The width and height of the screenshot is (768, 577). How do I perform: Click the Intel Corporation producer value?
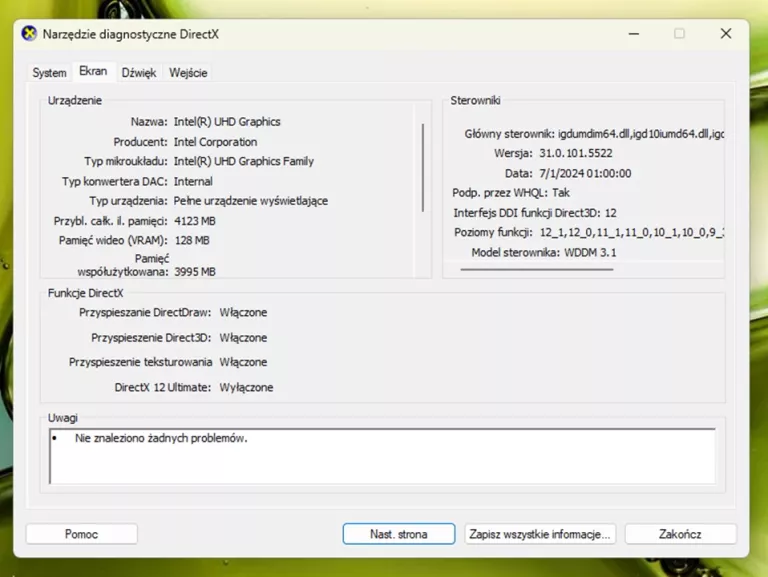tap(216, 142)
